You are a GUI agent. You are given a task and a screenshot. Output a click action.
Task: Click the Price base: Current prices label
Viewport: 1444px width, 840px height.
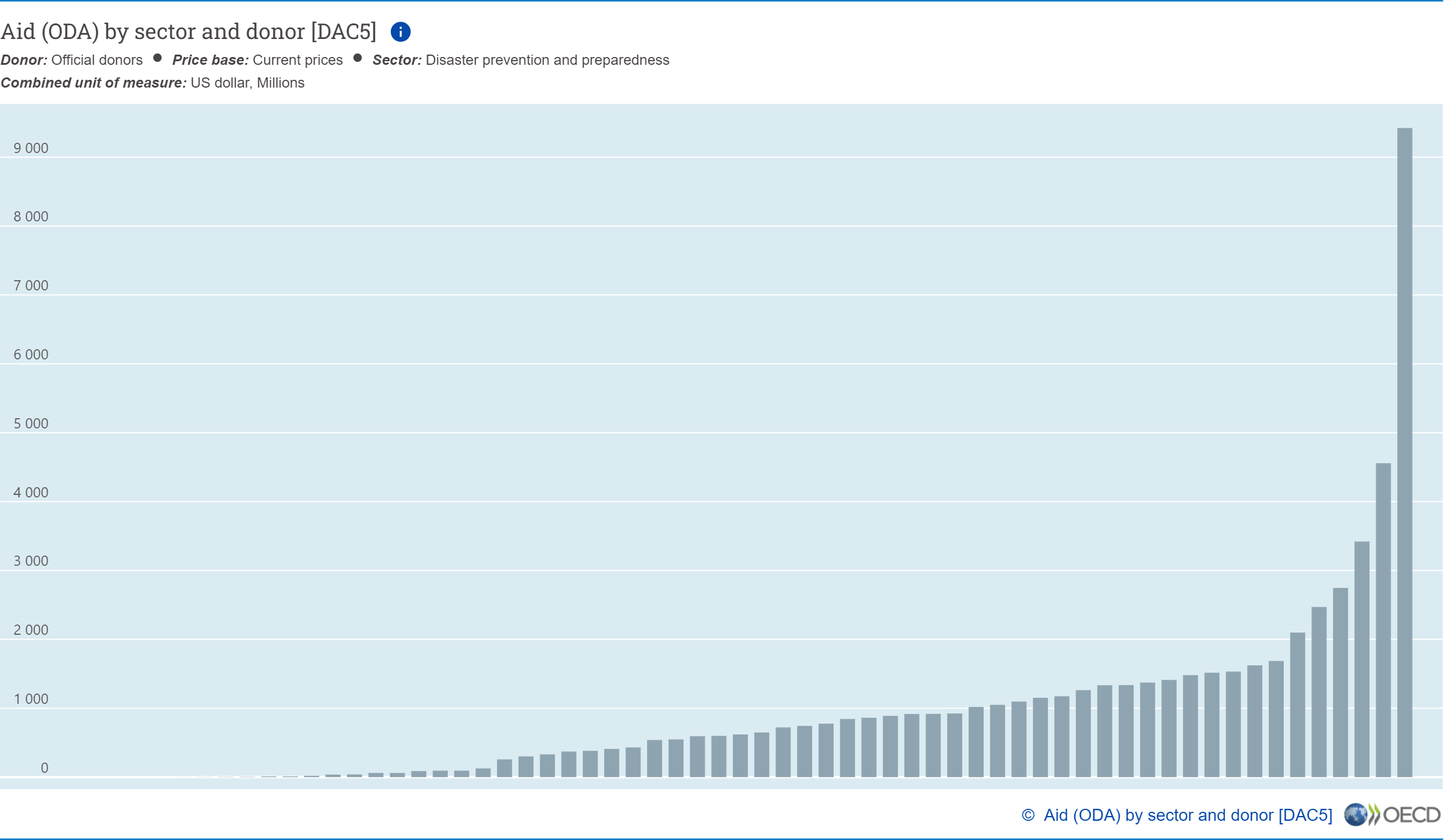point(257,60)
